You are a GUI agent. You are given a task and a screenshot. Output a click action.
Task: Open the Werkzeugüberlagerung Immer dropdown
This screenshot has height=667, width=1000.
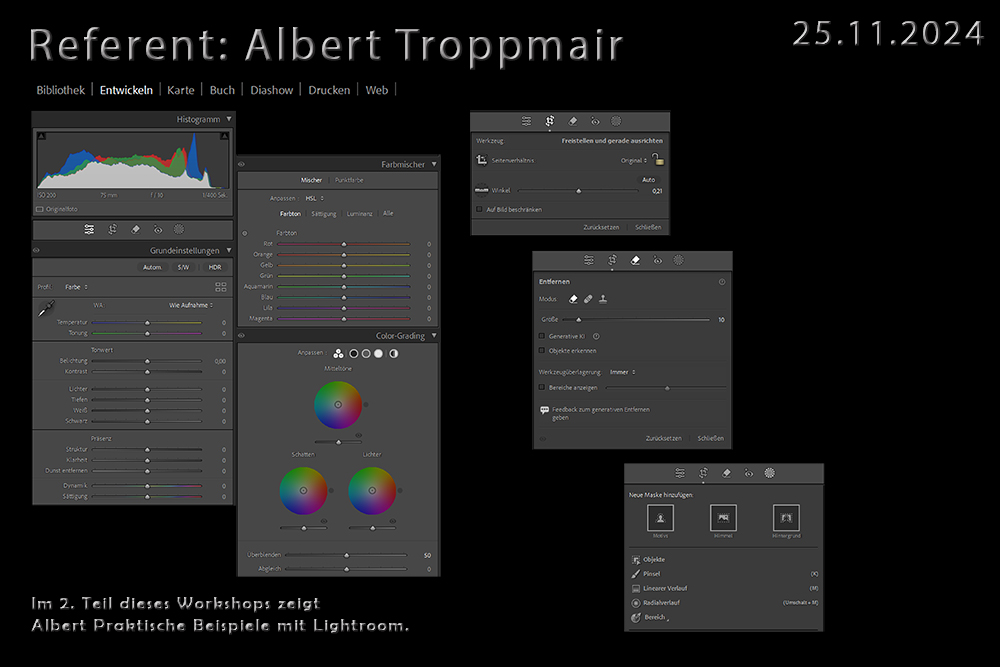[x=622, y=372]
